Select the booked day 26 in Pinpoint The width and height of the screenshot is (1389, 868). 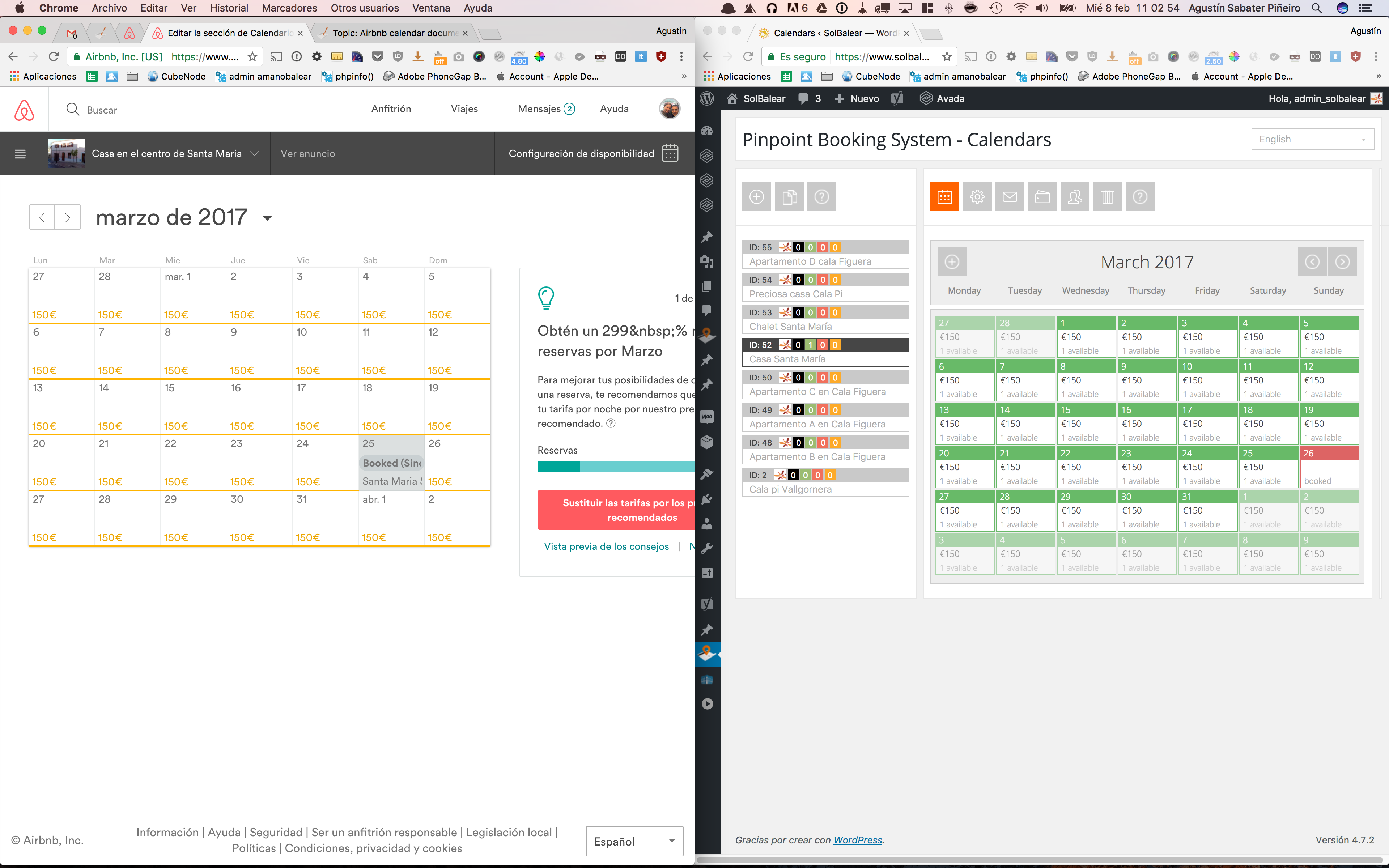pyautogui.click(x=1329, y=467)
